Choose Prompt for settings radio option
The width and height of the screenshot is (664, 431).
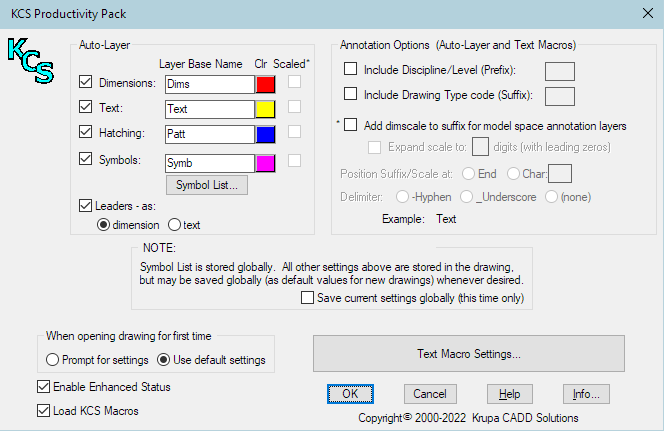53,359
